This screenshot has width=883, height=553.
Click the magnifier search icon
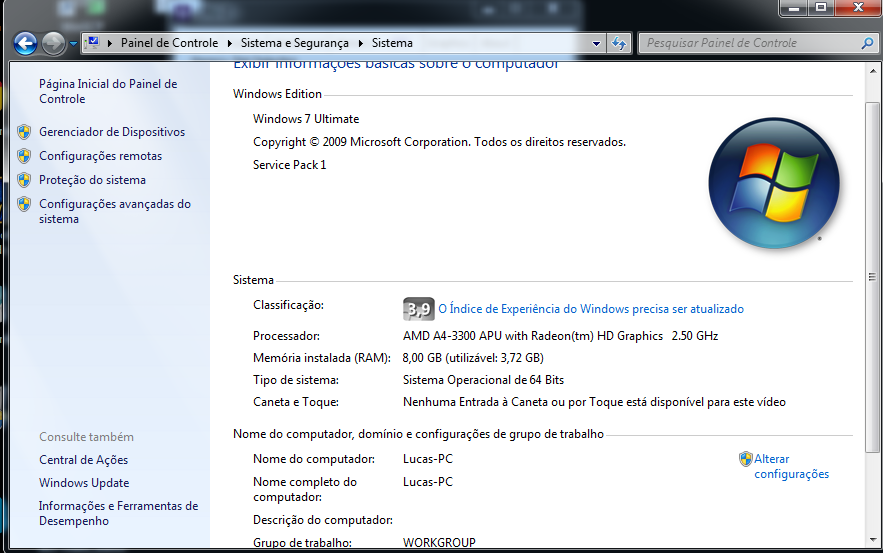point(868,43)
